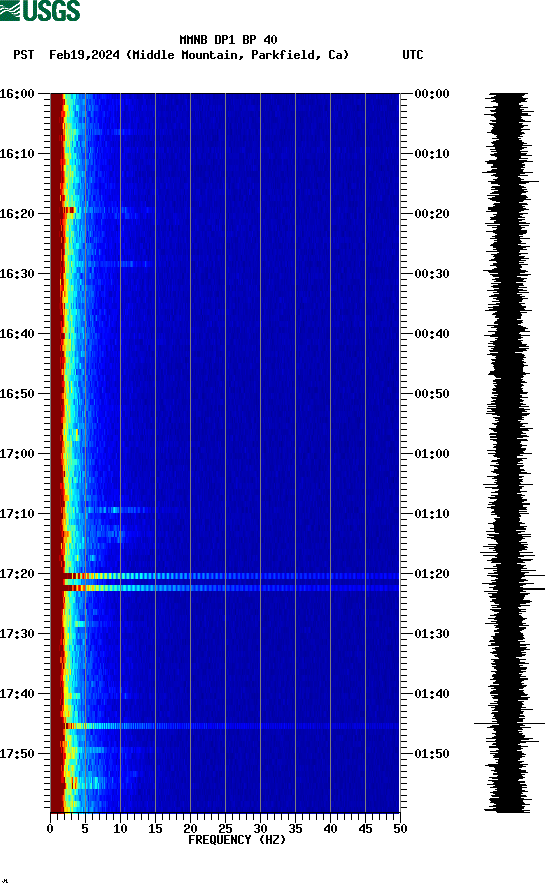552x892 pixels.
Task: Click the date text 'Feb19,2024'
Action: click(x=84, y=55)
